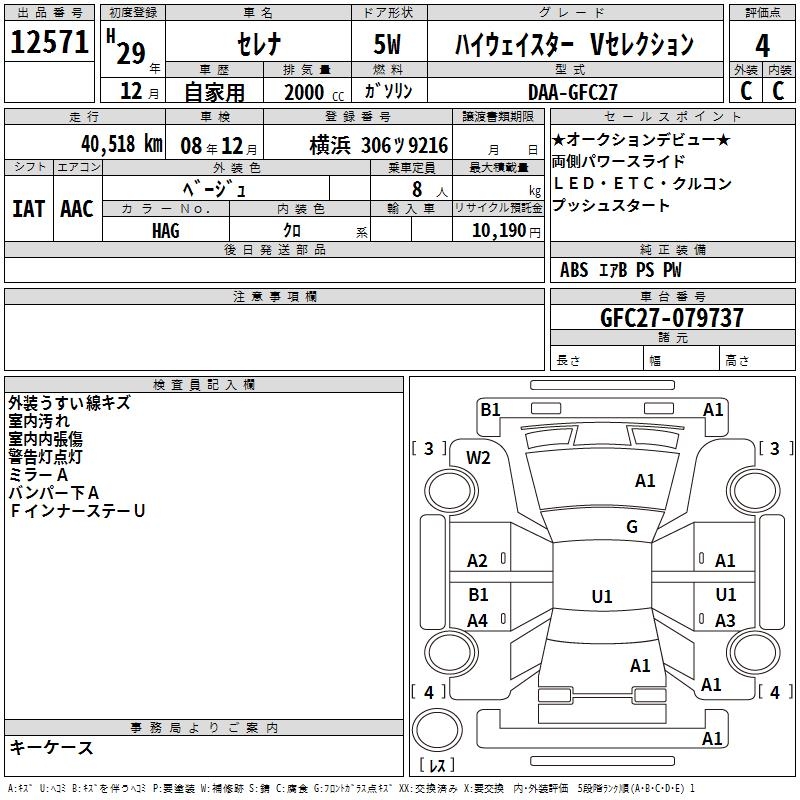800x800 pixels.
Task: Select the A4 damage mark on the diagram
Action: click(478, 621)
